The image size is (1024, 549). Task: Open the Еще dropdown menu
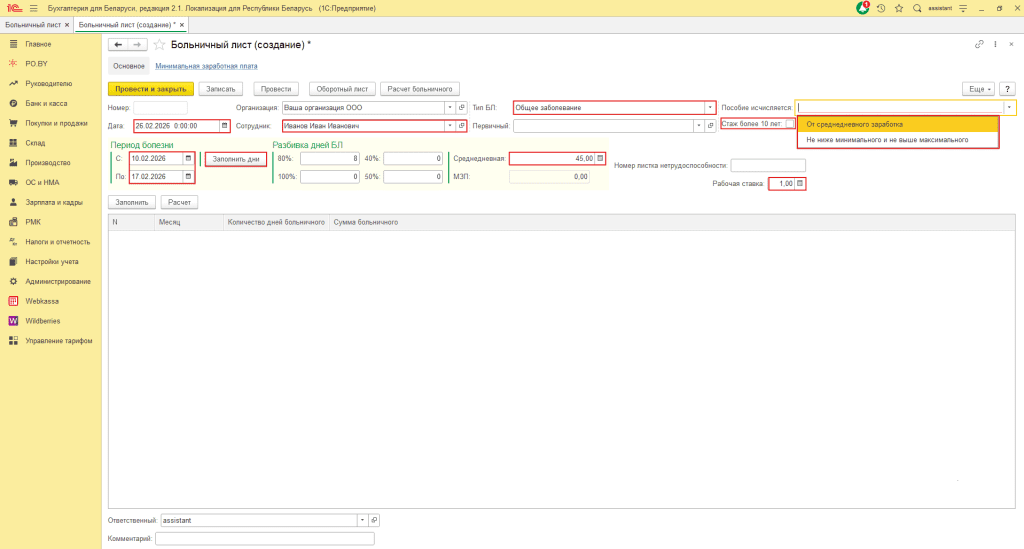[x=976, y=89]
